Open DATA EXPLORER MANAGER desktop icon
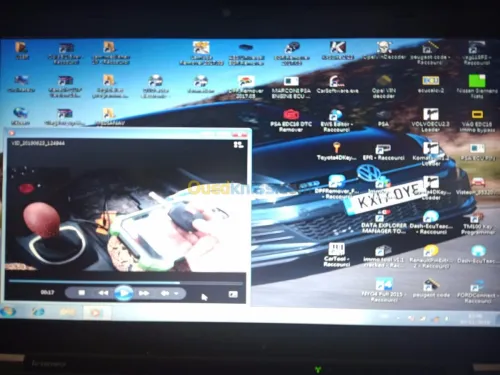The height and width of the screenshot is (375, 500). (x=384, y=221)
